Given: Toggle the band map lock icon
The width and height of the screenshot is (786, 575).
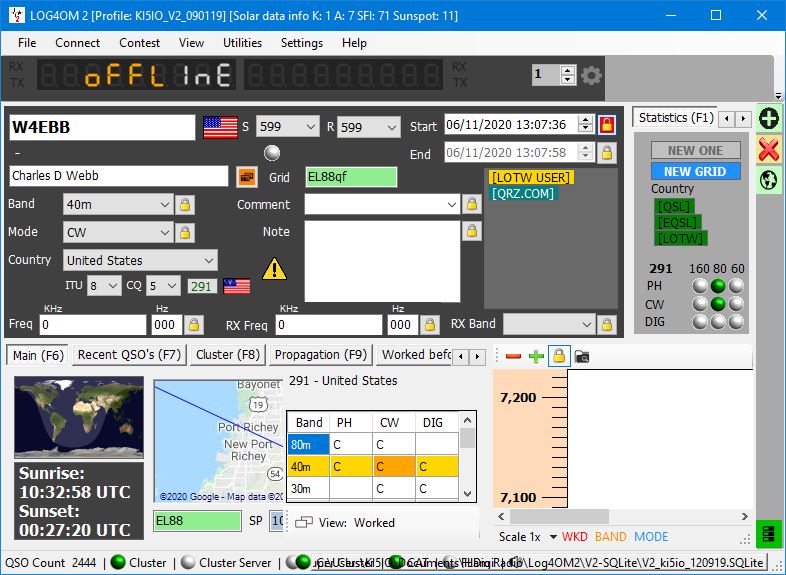Looking at the screenshot, I should click(559, 356).
